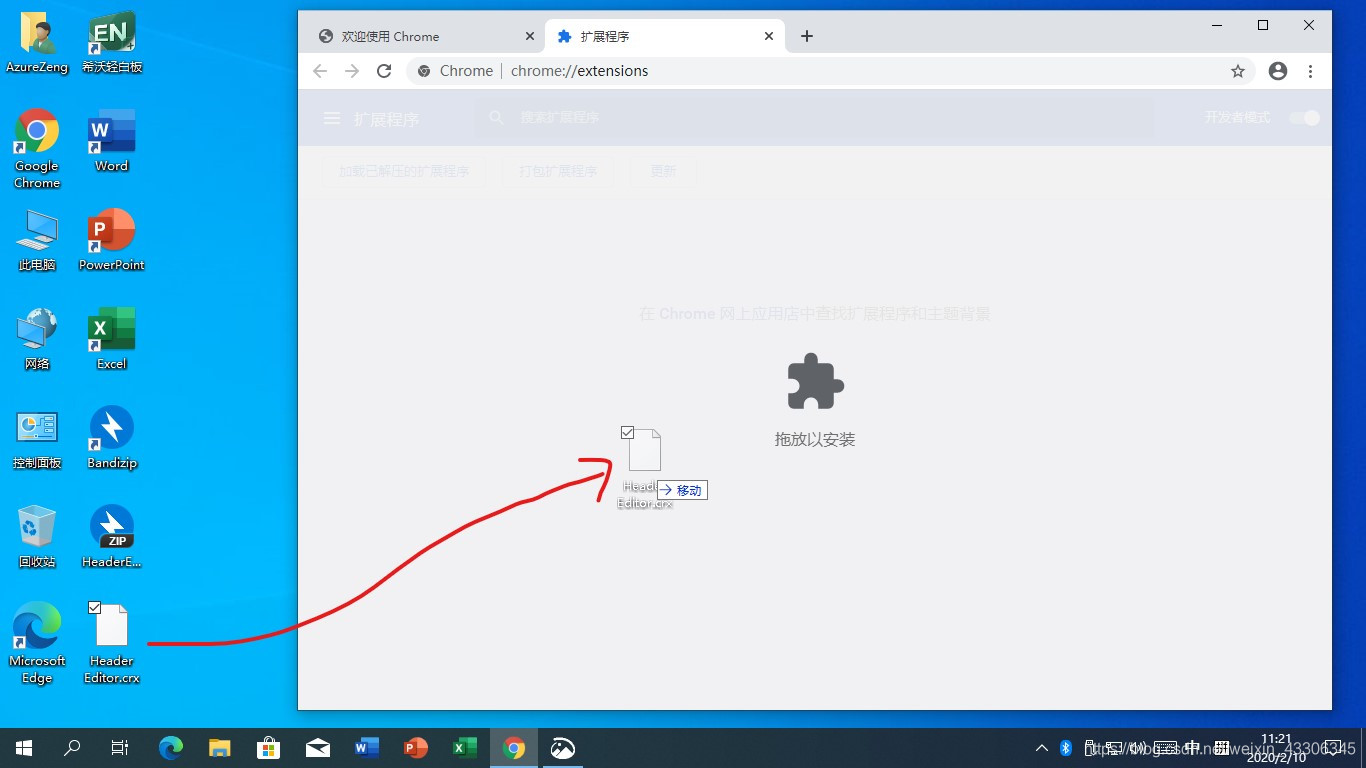Expand hidden icons in the system tray

click(1041, 747)
